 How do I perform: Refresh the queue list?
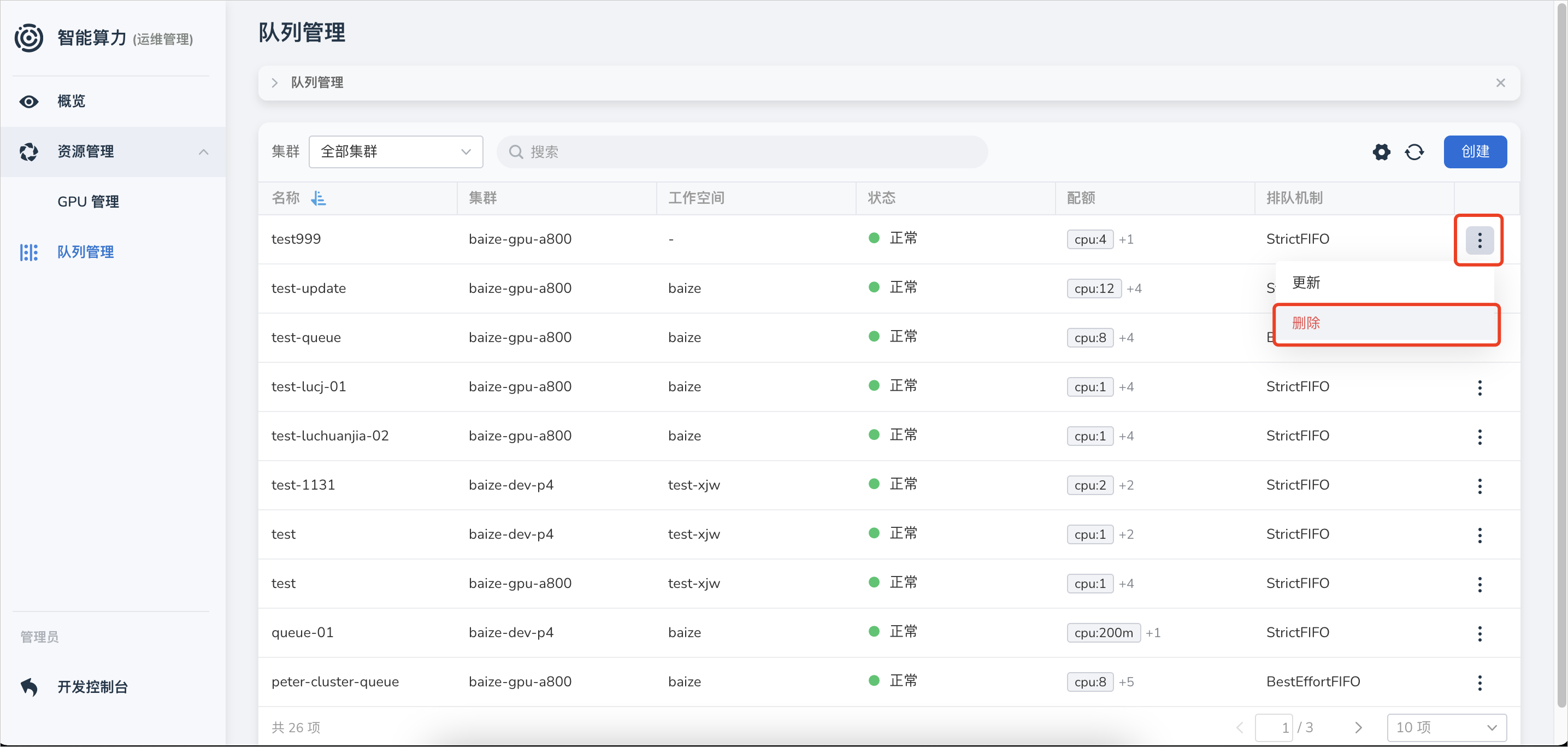click(x=1414, y=151)
